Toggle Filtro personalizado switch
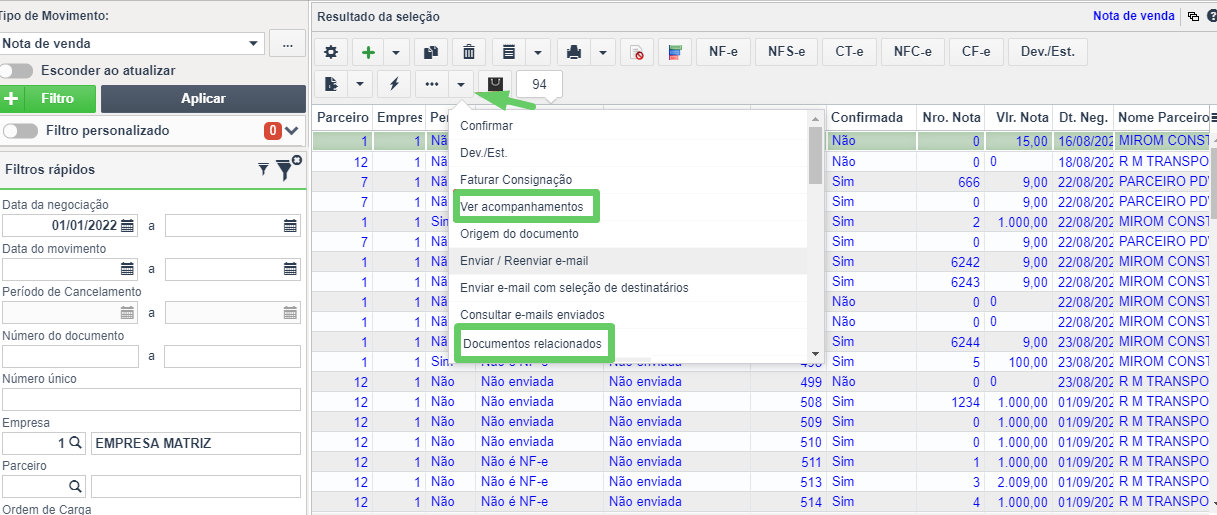This screenshot has width=1217, height=515. pyautogui.click(x=21, y=131)
